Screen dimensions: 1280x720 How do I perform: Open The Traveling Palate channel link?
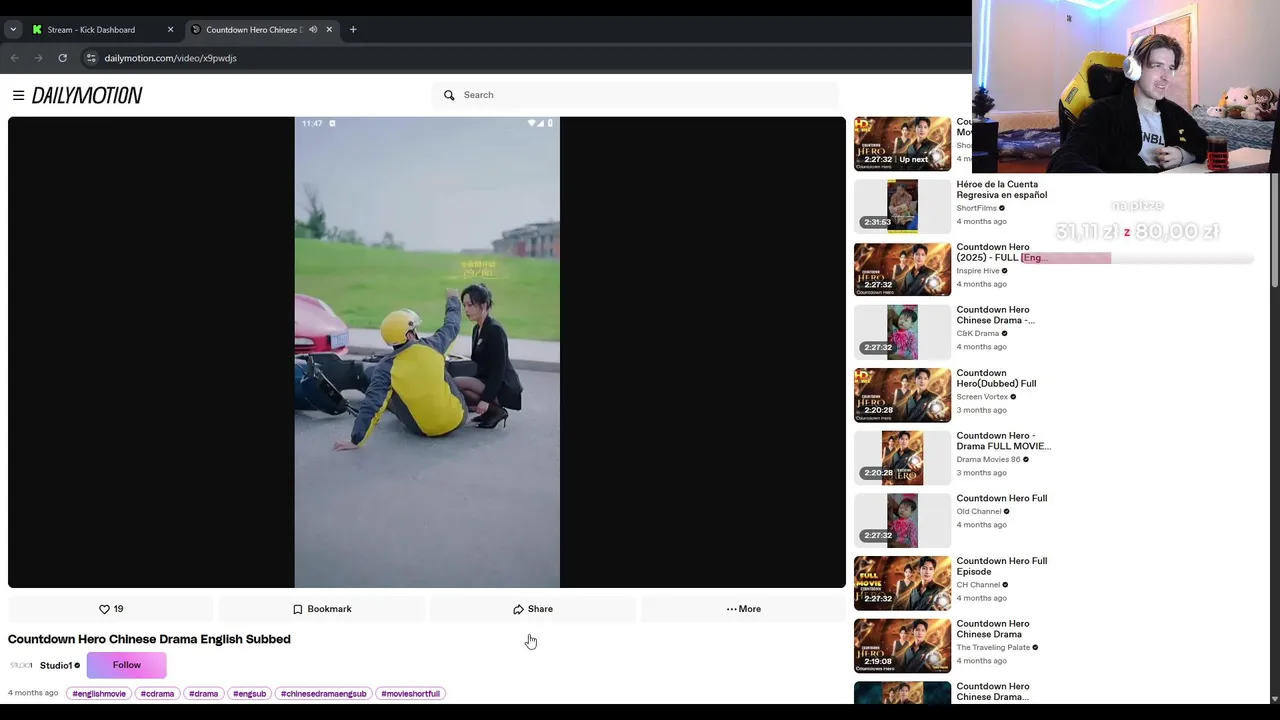pos(993,648)
